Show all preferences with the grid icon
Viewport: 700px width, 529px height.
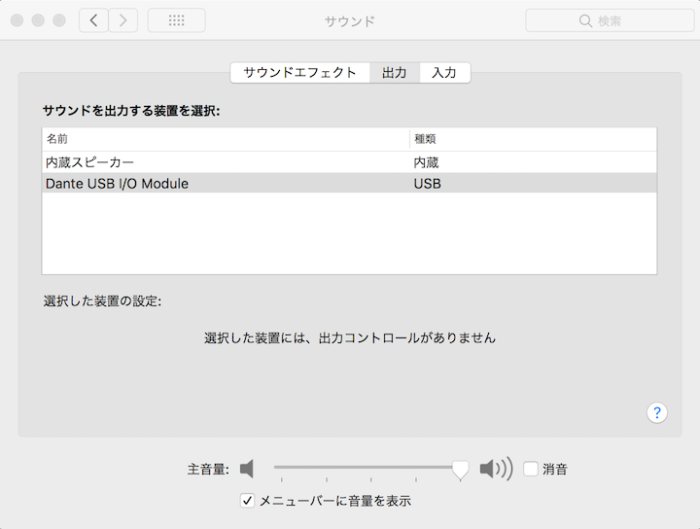coord(176,20)
